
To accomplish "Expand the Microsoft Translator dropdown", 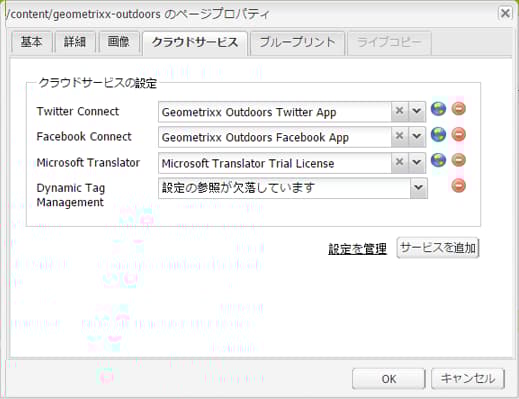I will click(417, 162).
